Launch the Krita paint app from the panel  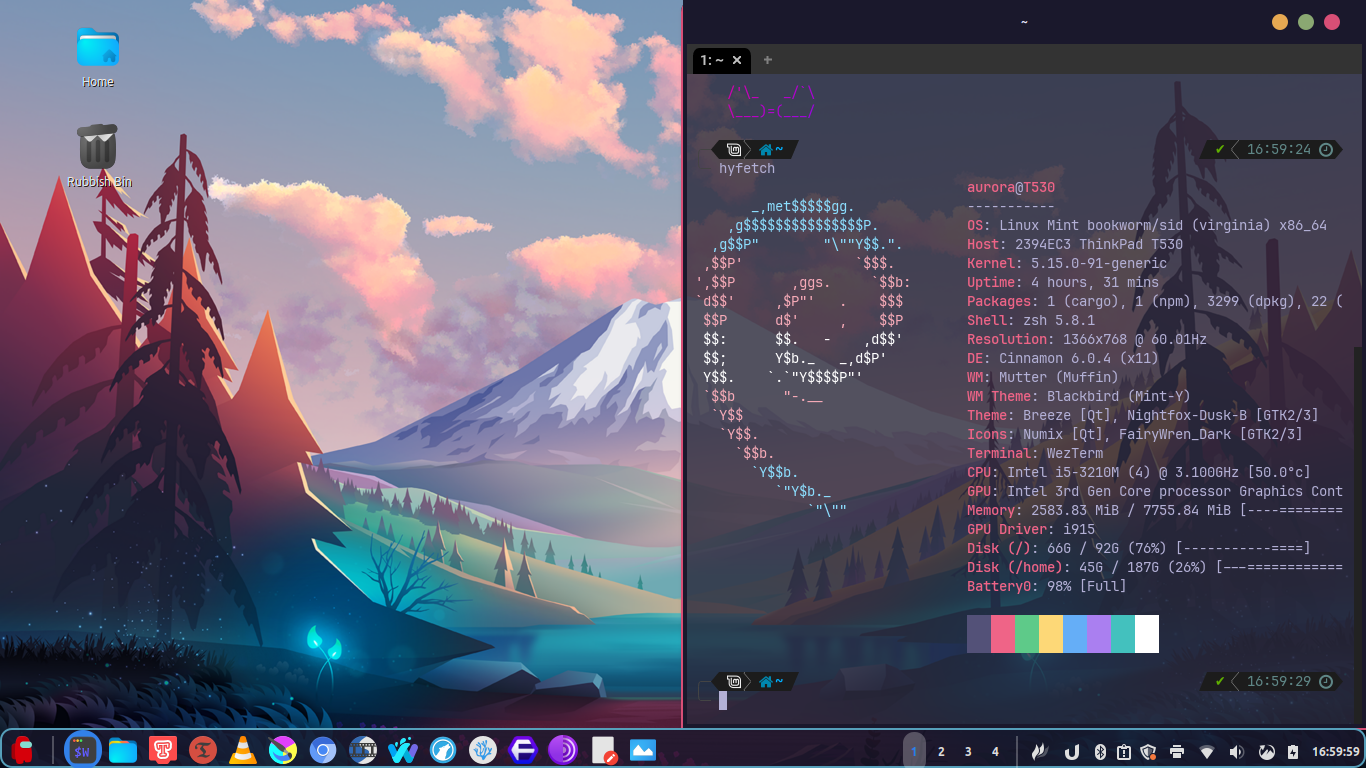click(283, 749)
